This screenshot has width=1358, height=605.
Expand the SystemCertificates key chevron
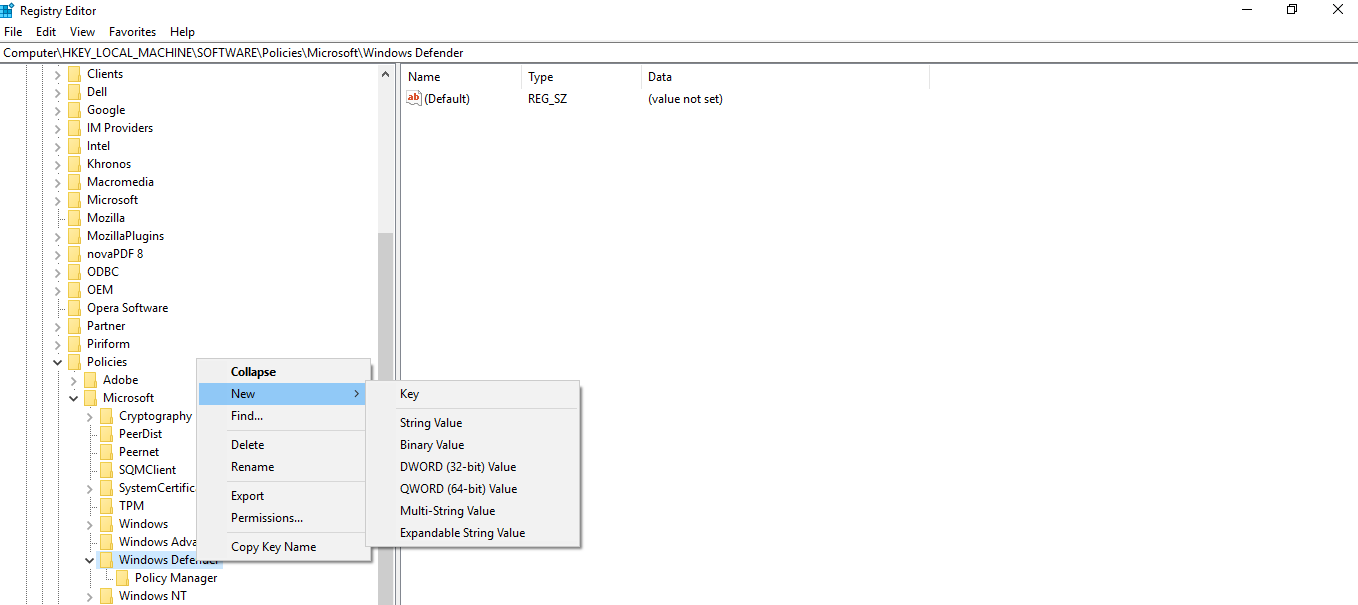[89, 487]
